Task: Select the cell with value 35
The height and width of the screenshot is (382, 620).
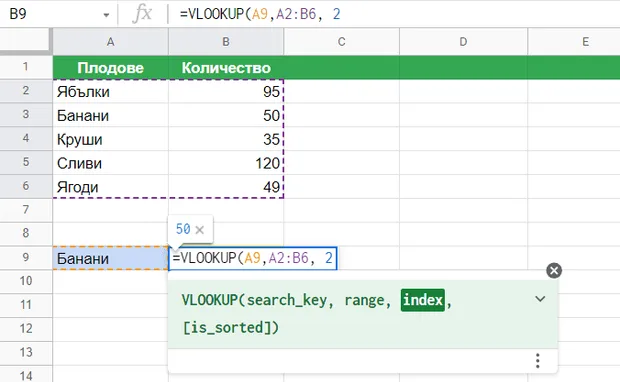Action: tap(226, 139)
